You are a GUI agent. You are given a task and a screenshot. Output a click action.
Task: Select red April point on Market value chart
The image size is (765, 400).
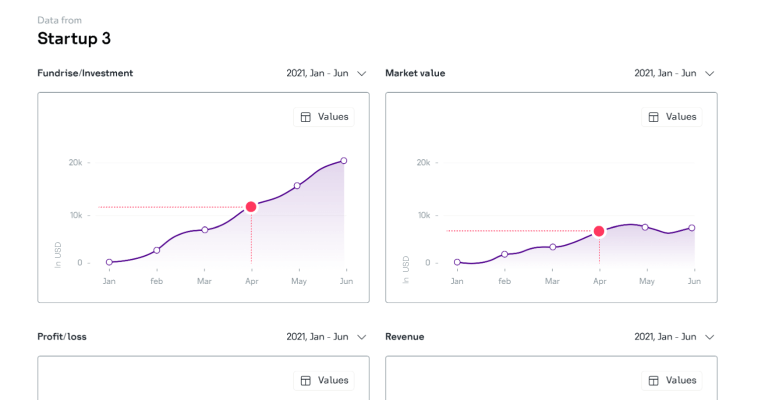point(599,231)
